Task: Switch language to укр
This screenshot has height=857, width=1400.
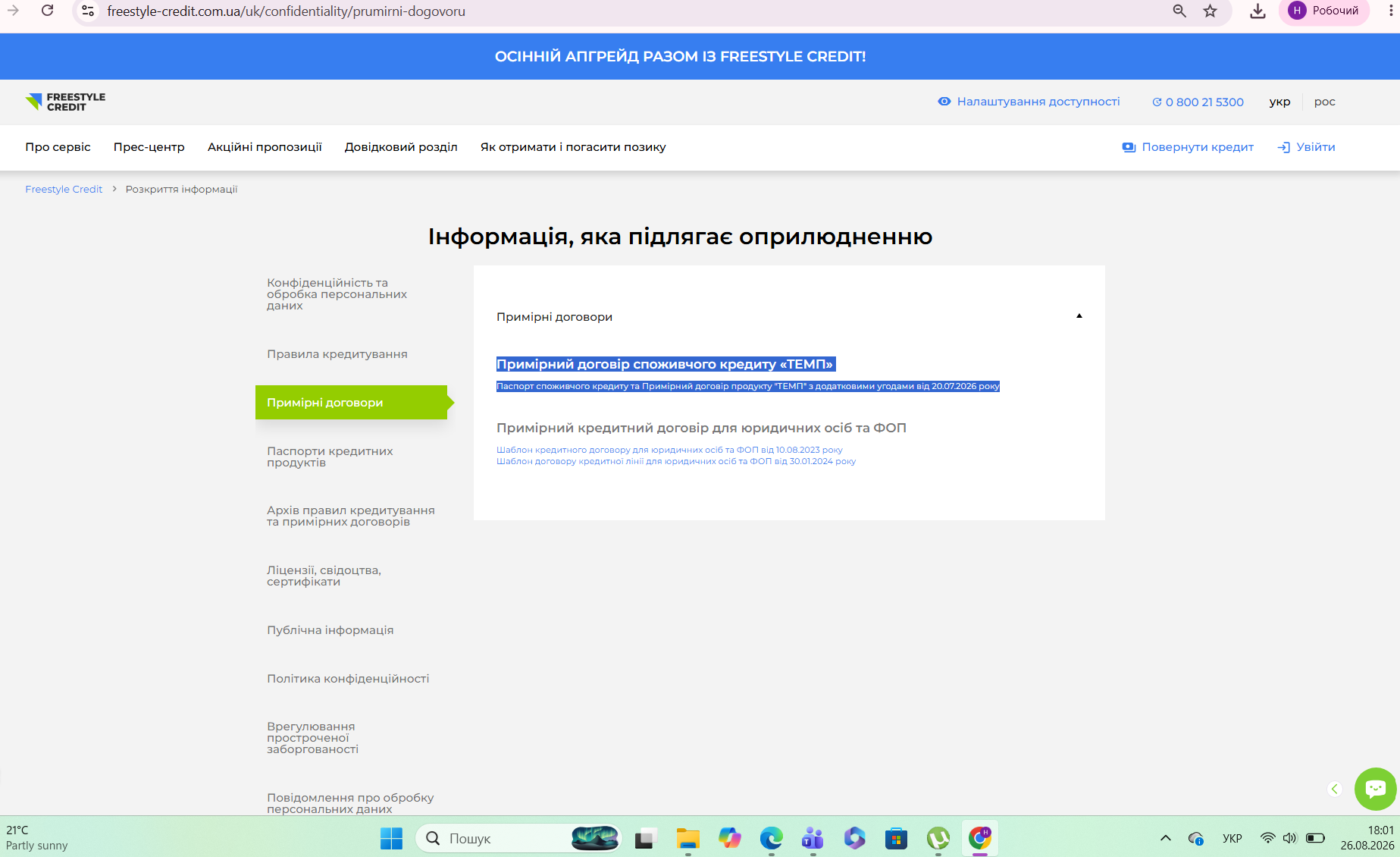Action: (x=1279, y=102)
